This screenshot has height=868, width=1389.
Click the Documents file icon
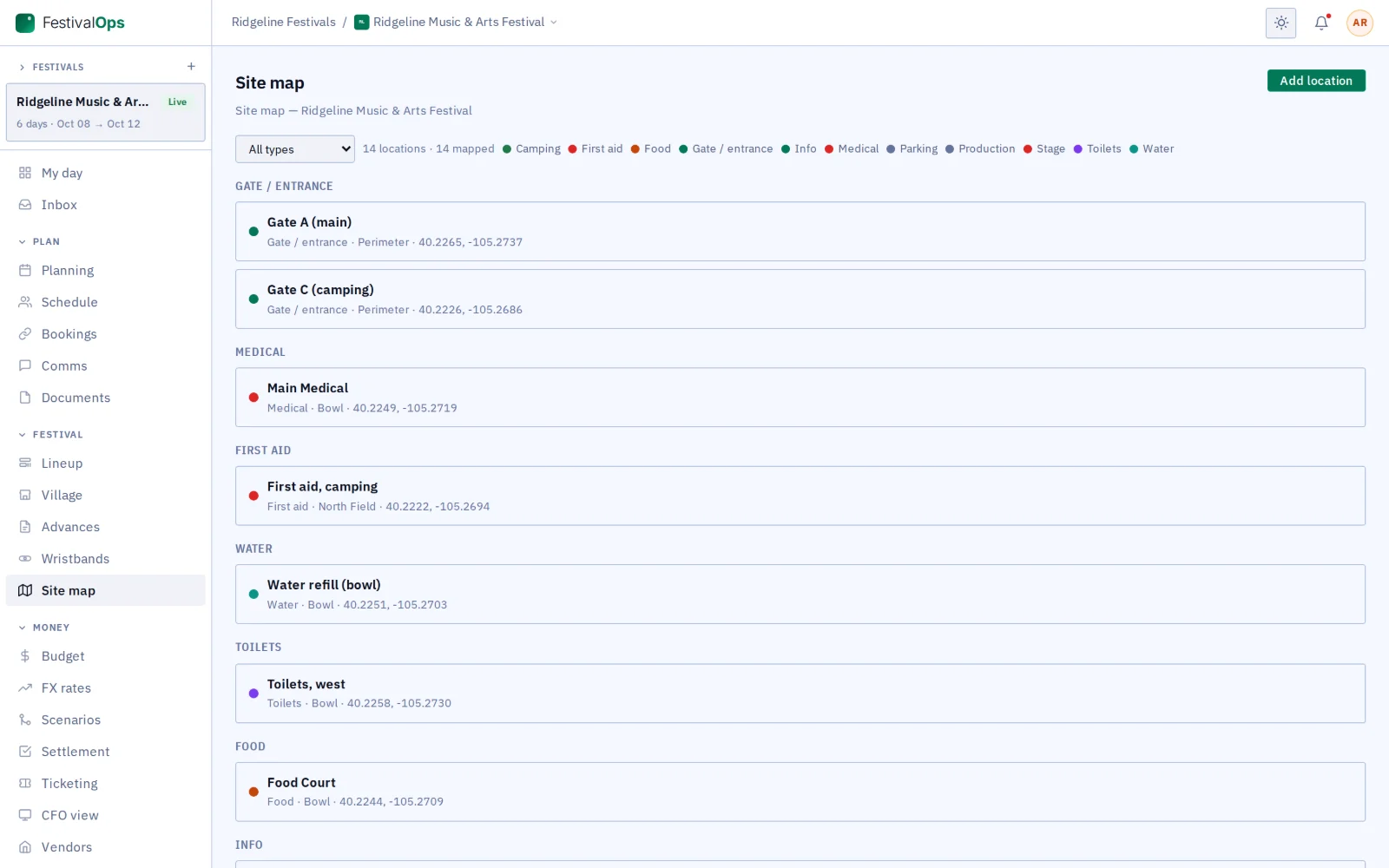(25, 398)
